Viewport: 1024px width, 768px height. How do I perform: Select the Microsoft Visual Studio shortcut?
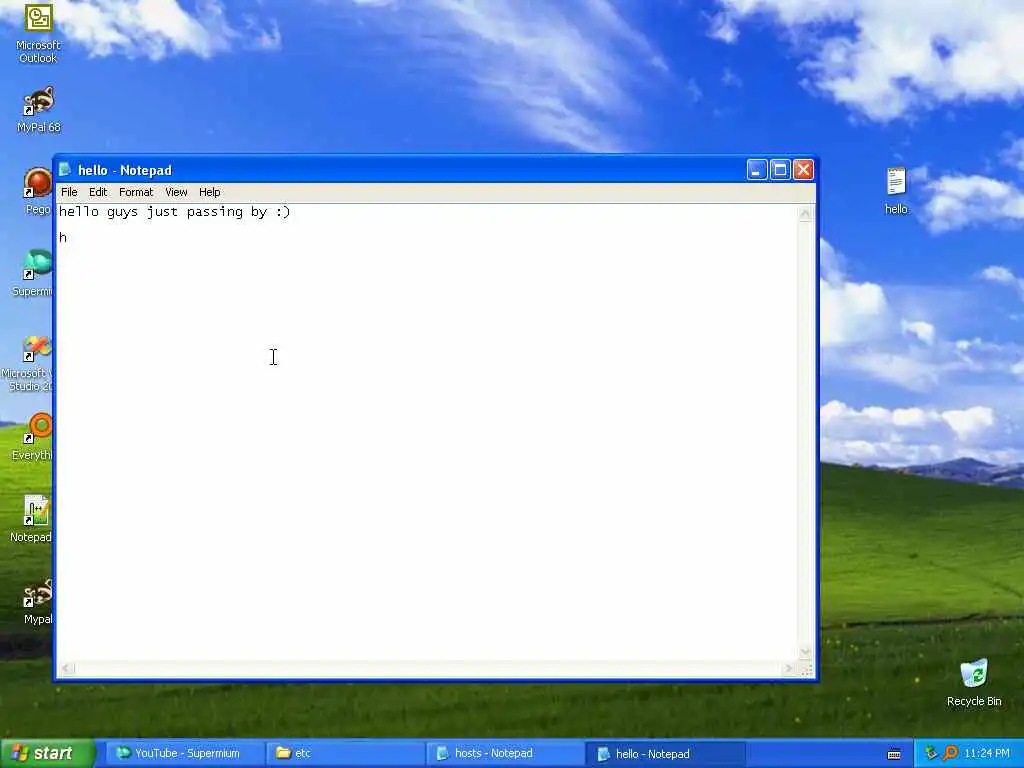coord(36,349)
